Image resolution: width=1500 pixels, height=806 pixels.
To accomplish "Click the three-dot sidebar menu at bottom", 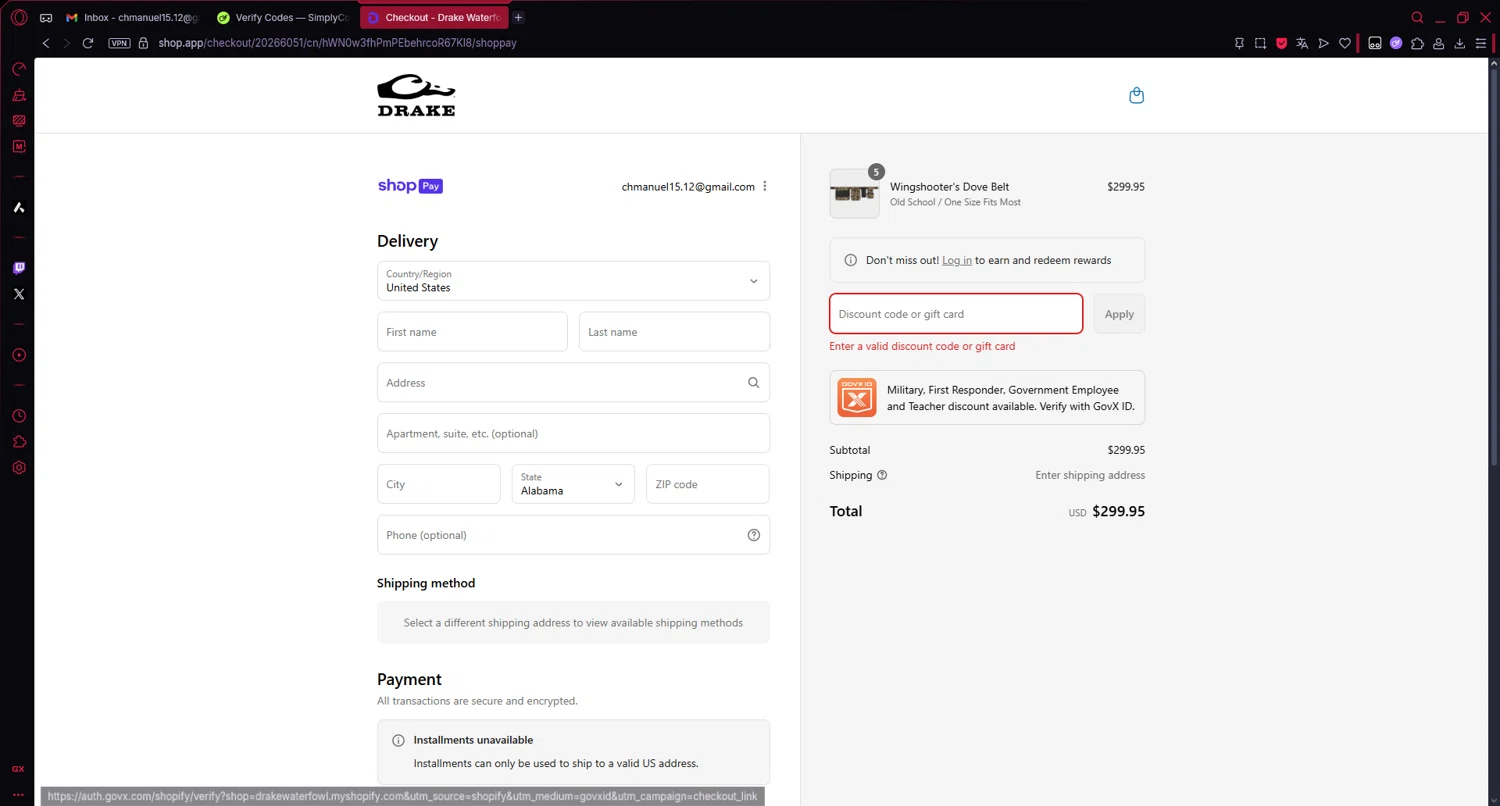I will coord(18,794).
